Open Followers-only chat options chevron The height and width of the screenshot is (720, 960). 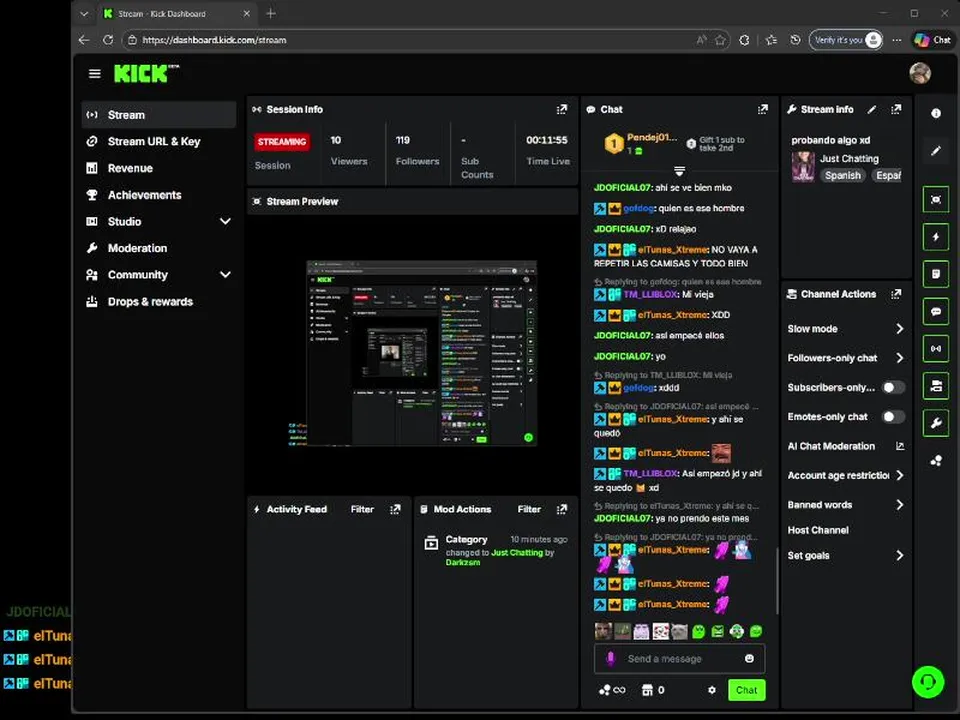(x=899, y=358)
